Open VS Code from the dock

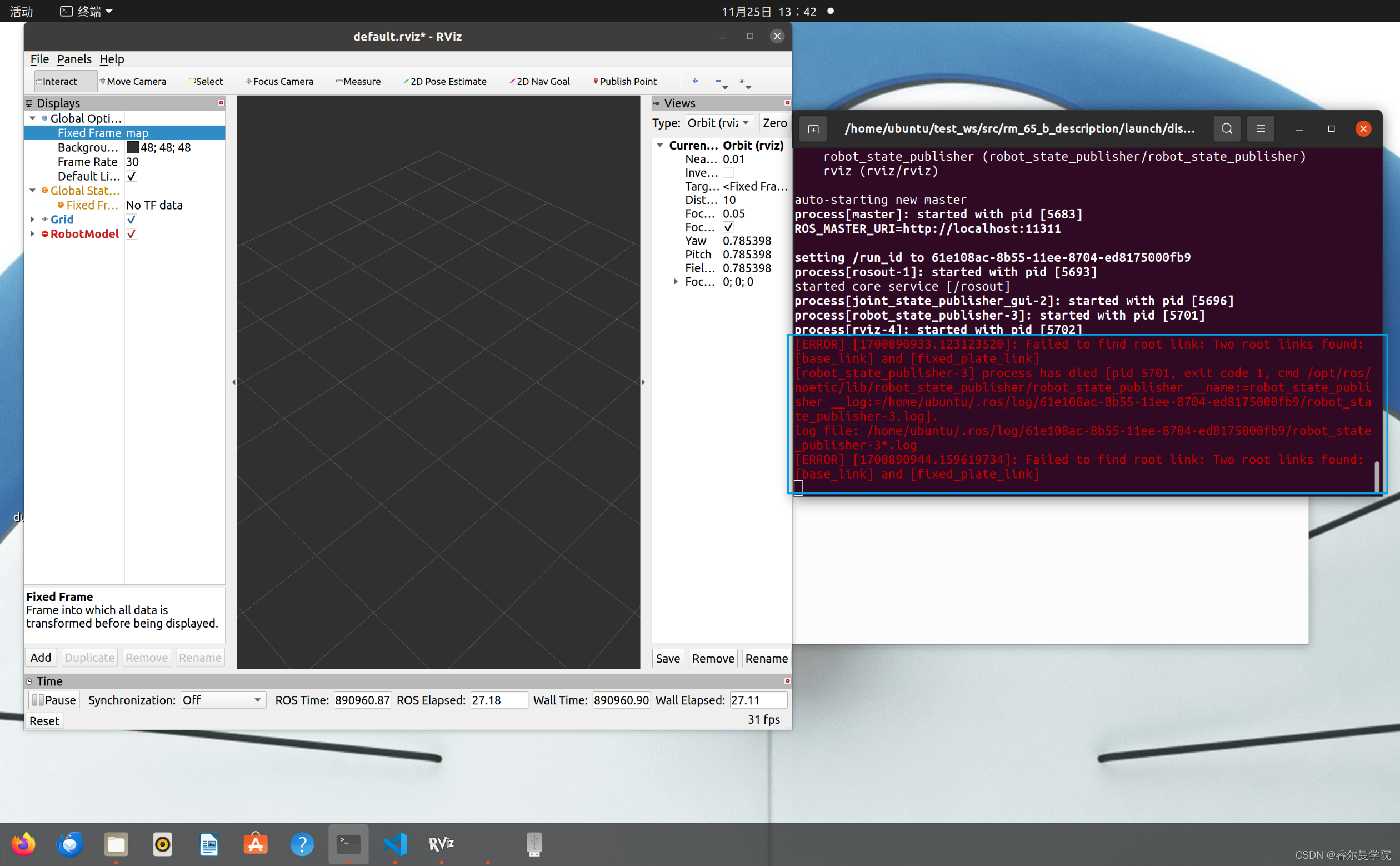tap(395, 844)
